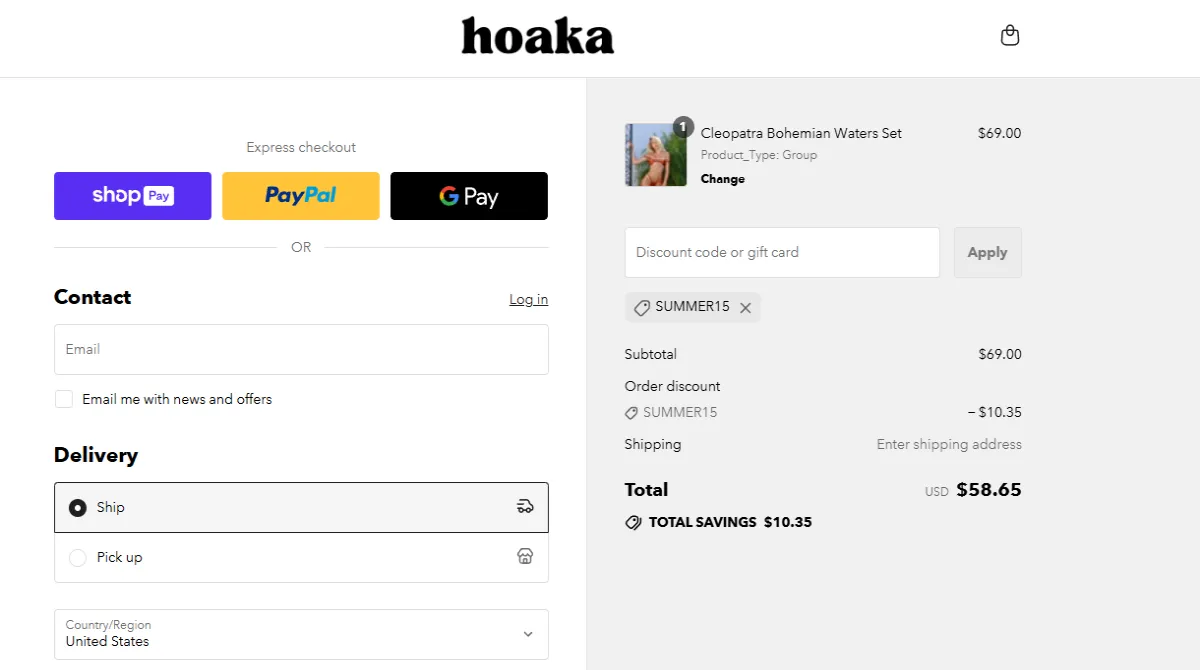Remove the SUMMER15 discount code
Image resolution: width=1200 pixels, height=670 pixels.
point(745,307)
